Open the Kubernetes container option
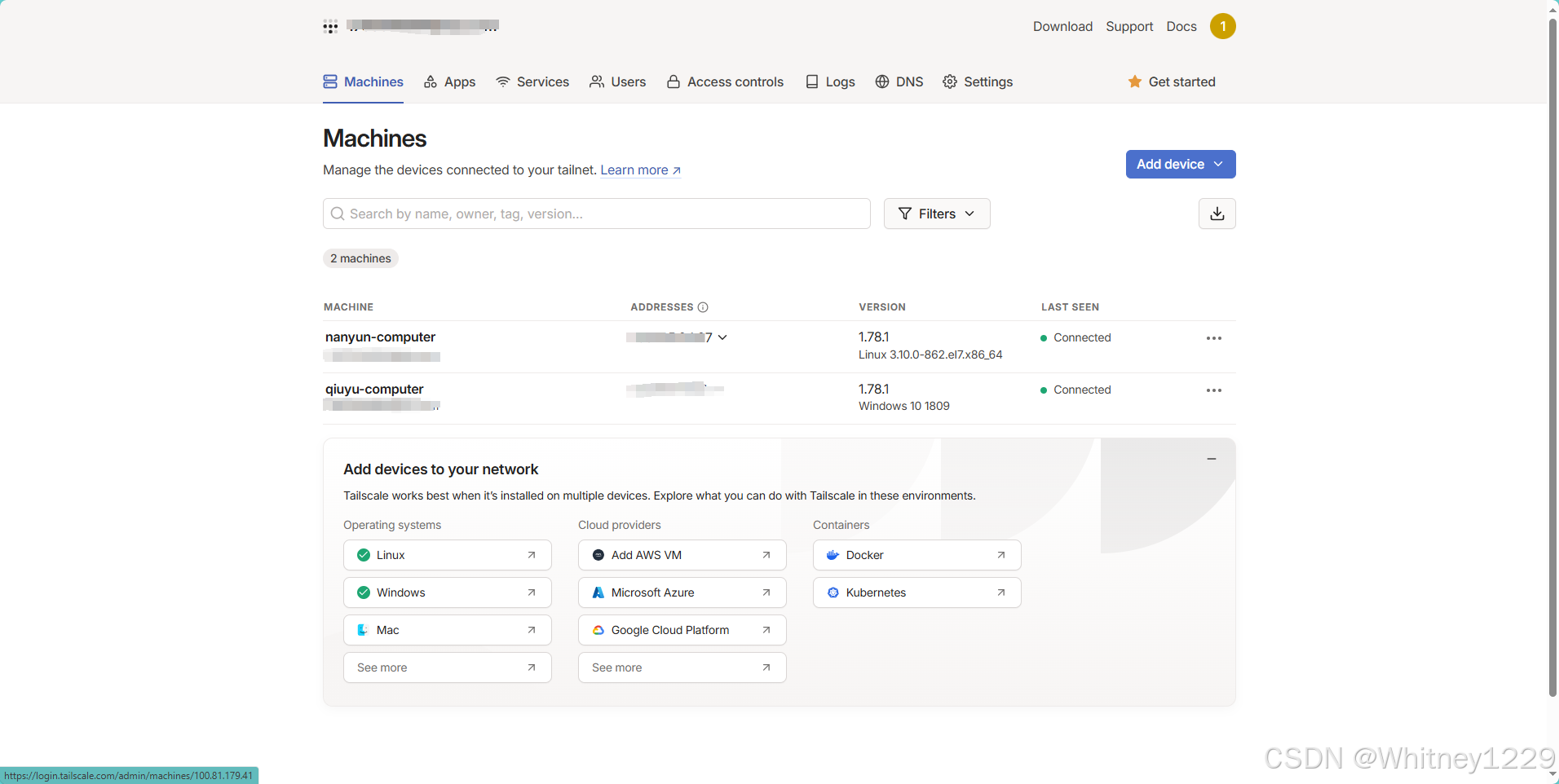This screenshot has height=784, width=1559. click(917, 592)
